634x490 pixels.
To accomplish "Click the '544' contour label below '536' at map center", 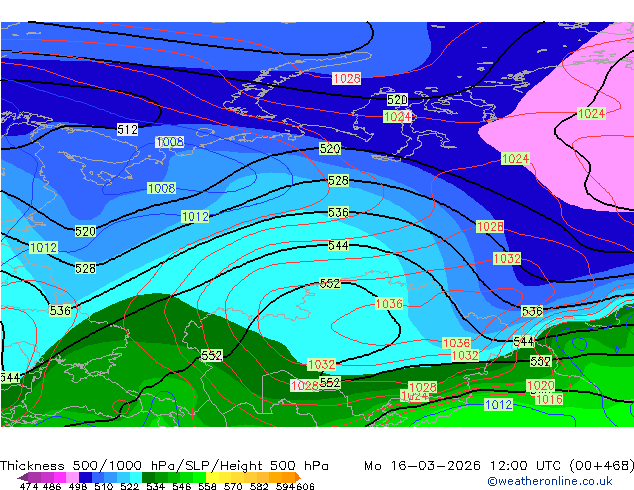I will click(x=338, y=245).
